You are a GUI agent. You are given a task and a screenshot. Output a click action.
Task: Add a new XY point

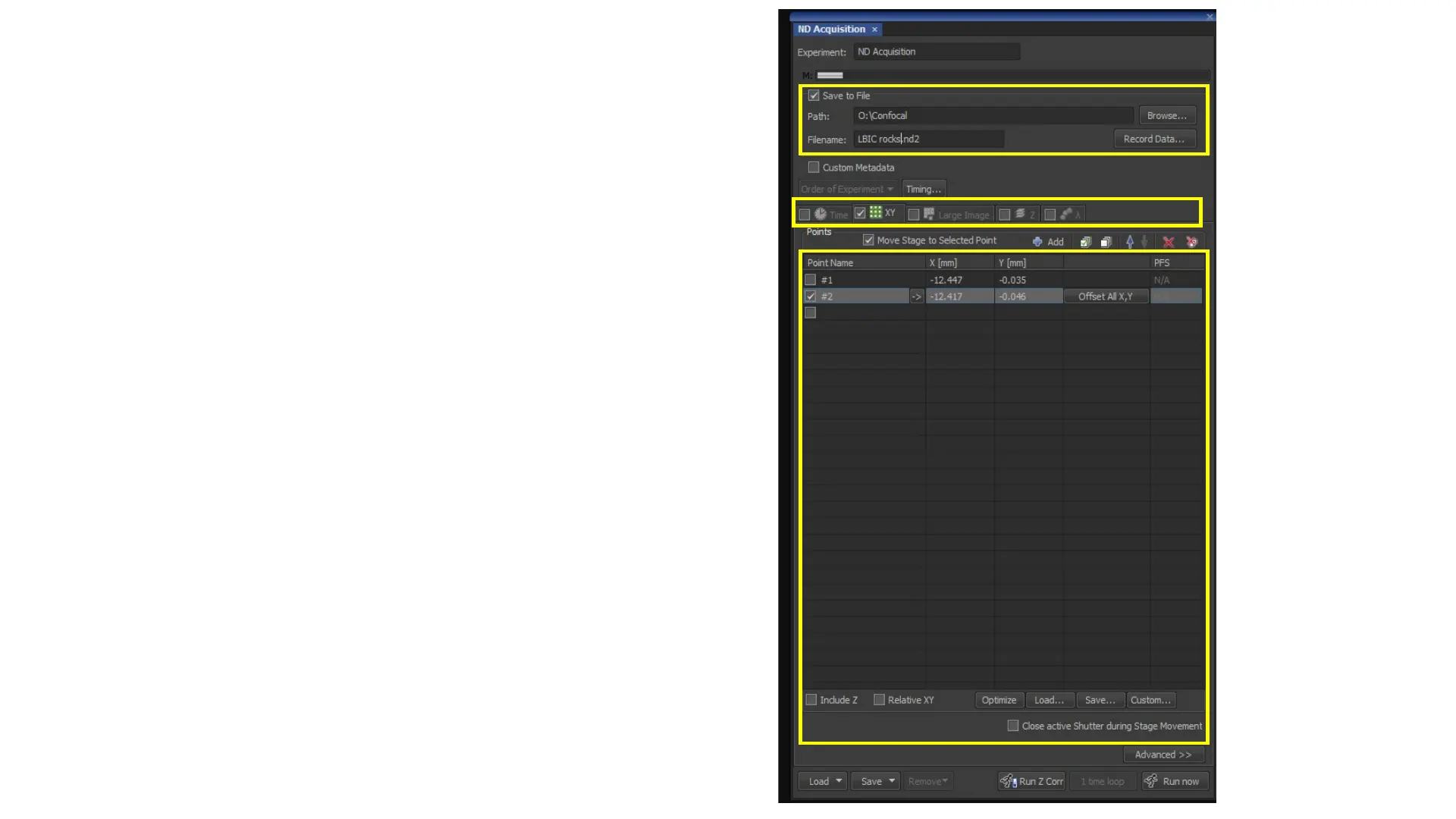coord(1048,242)
